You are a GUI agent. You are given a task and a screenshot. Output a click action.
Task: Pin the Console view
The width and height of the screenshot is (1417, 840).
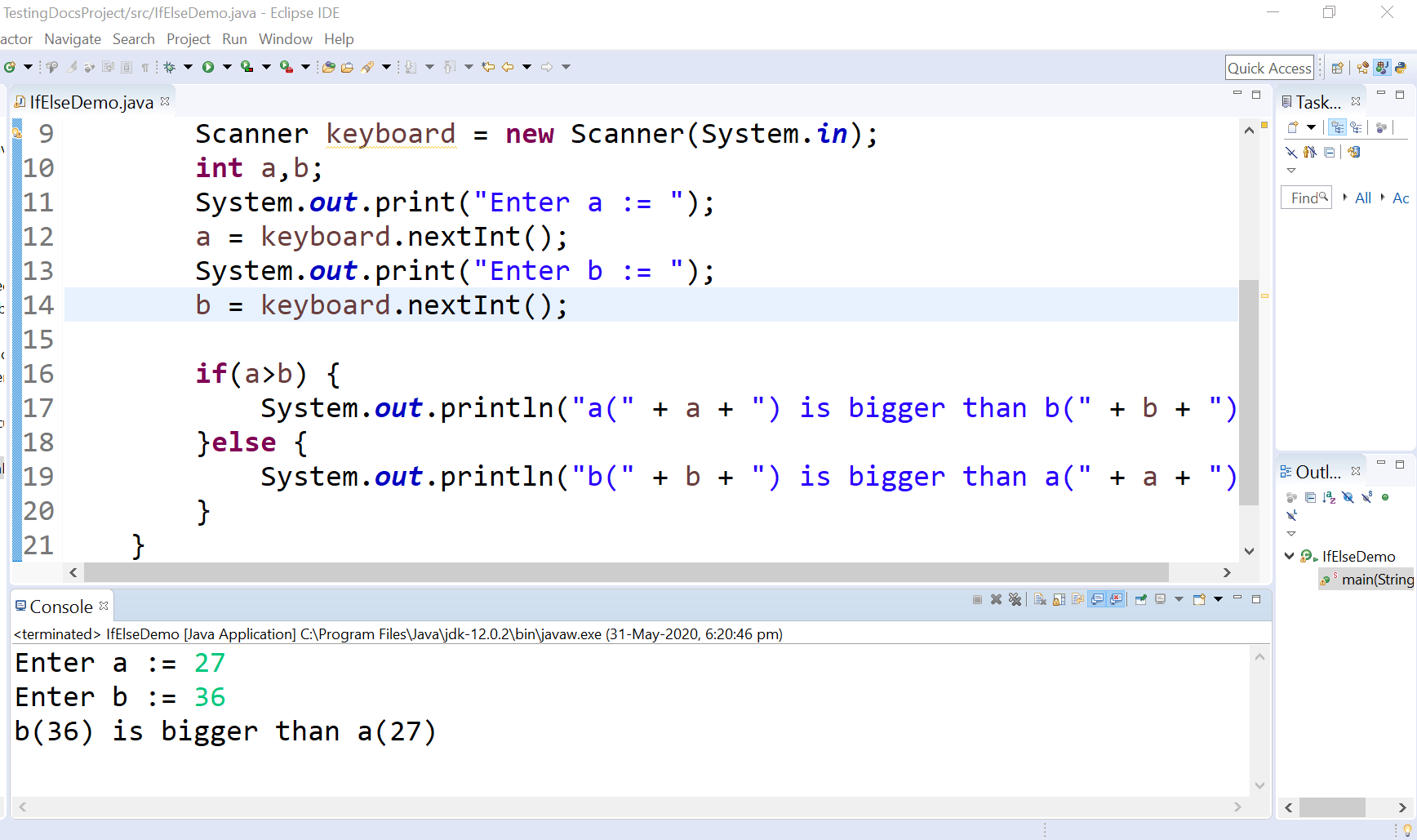[1140, 599]
